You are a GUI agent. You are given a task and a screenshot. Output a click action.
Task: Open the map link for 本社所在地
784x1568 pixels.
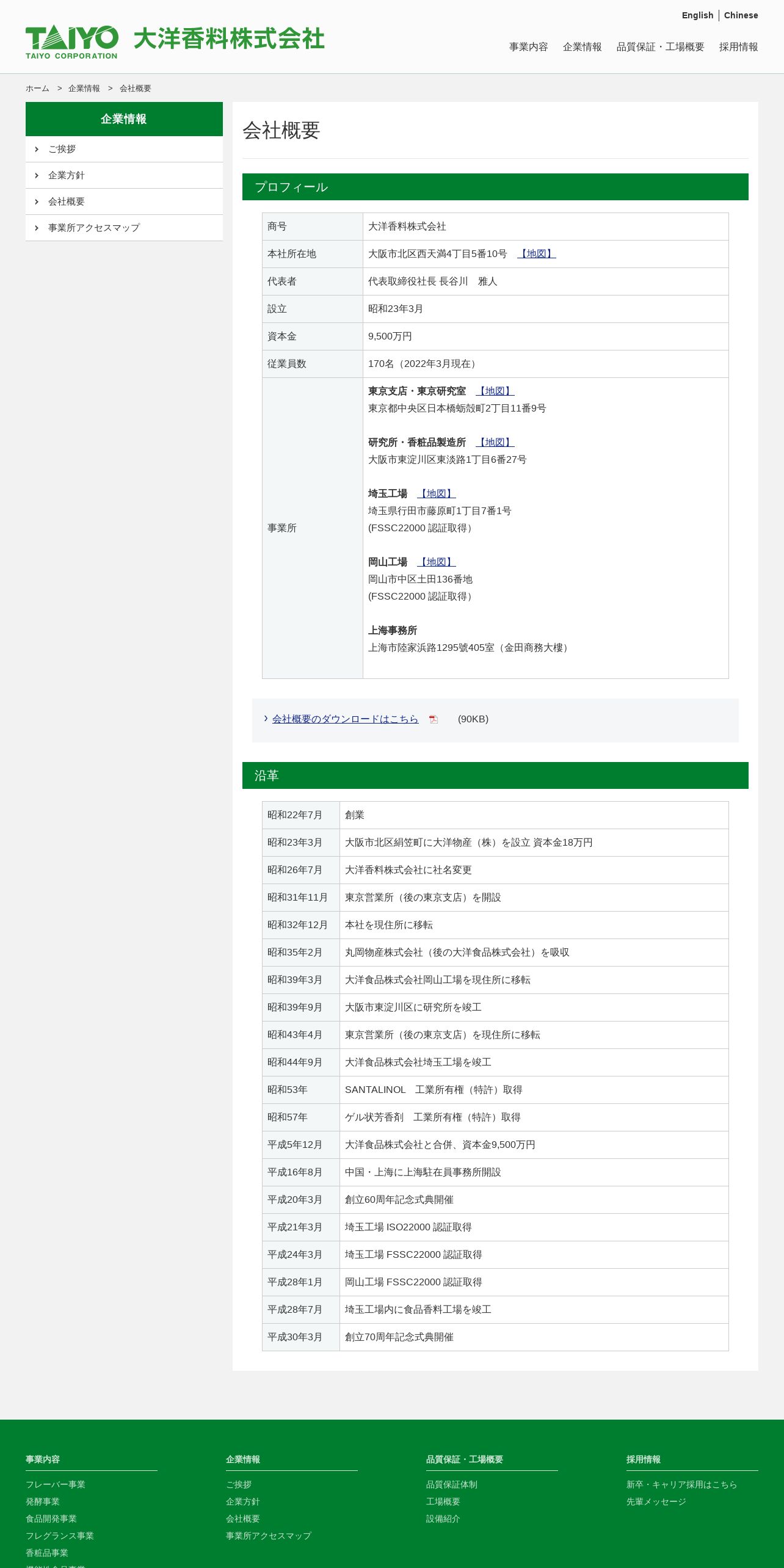tap(537, 254)
